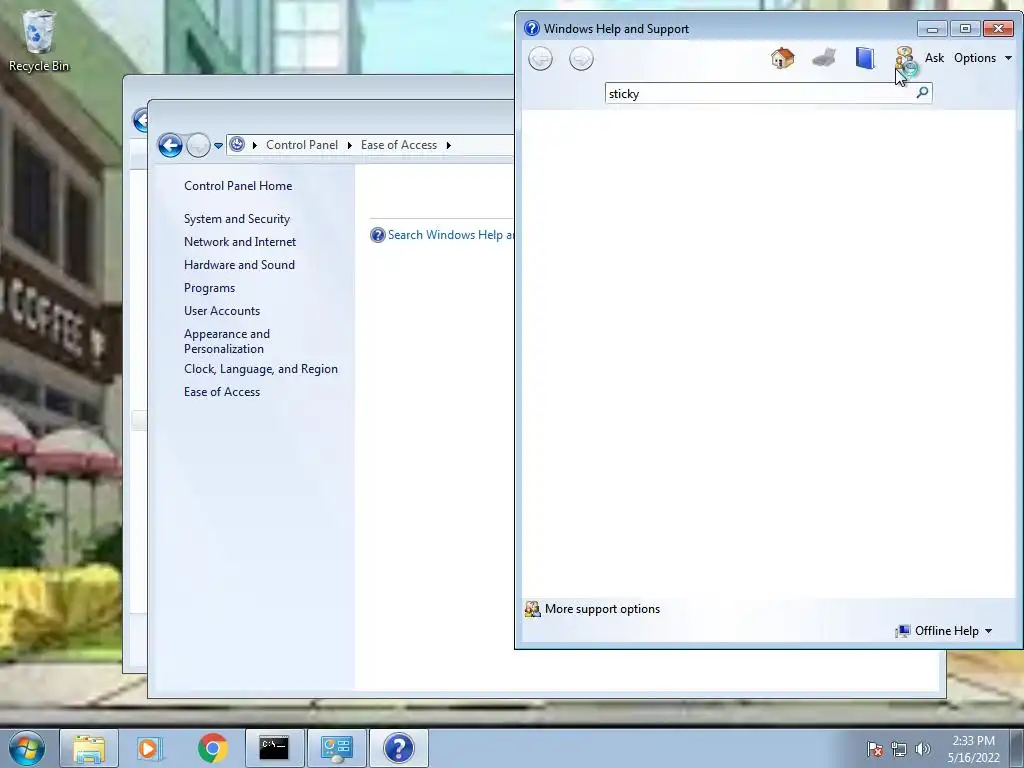This screenshot has width=1024, height=768.
Task: Go to Help and Support home
Action: [x=782, y=58]
